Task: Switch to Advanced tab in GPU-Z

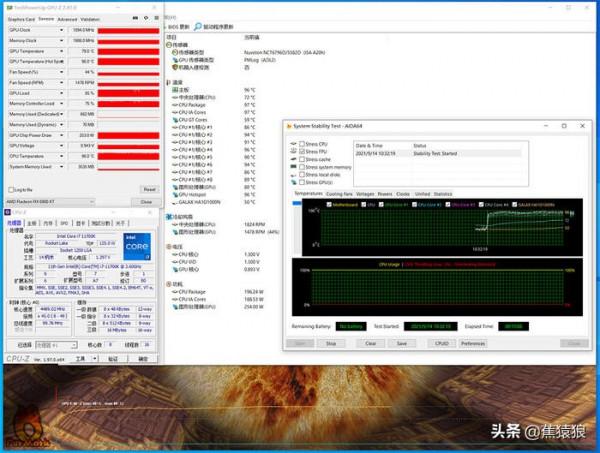Action: (x=67, y=19)
